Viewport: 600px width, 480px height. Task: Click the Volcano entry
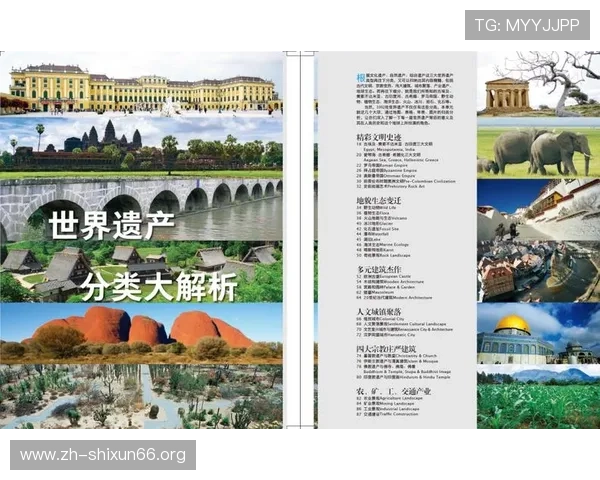point(382,218)
